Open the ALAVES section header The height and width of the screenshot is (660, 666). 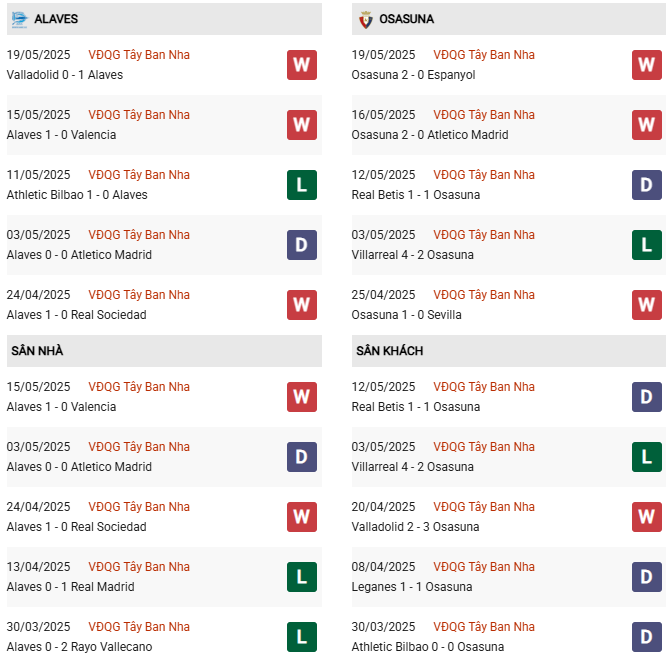click(56, 19)
